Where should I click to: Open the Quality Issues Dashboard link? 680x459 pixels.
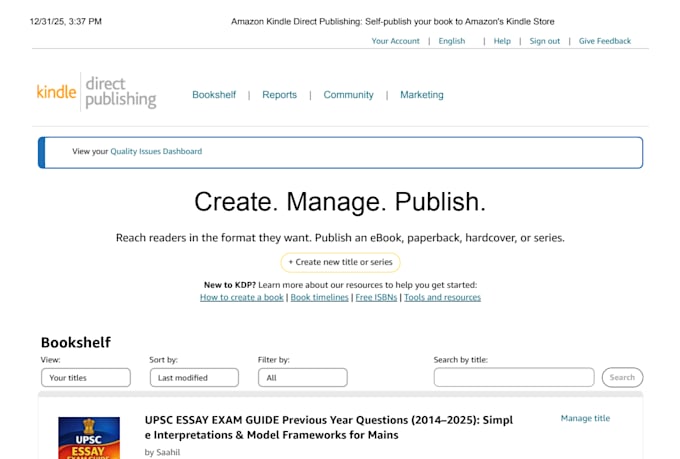(x=156, y=151)
